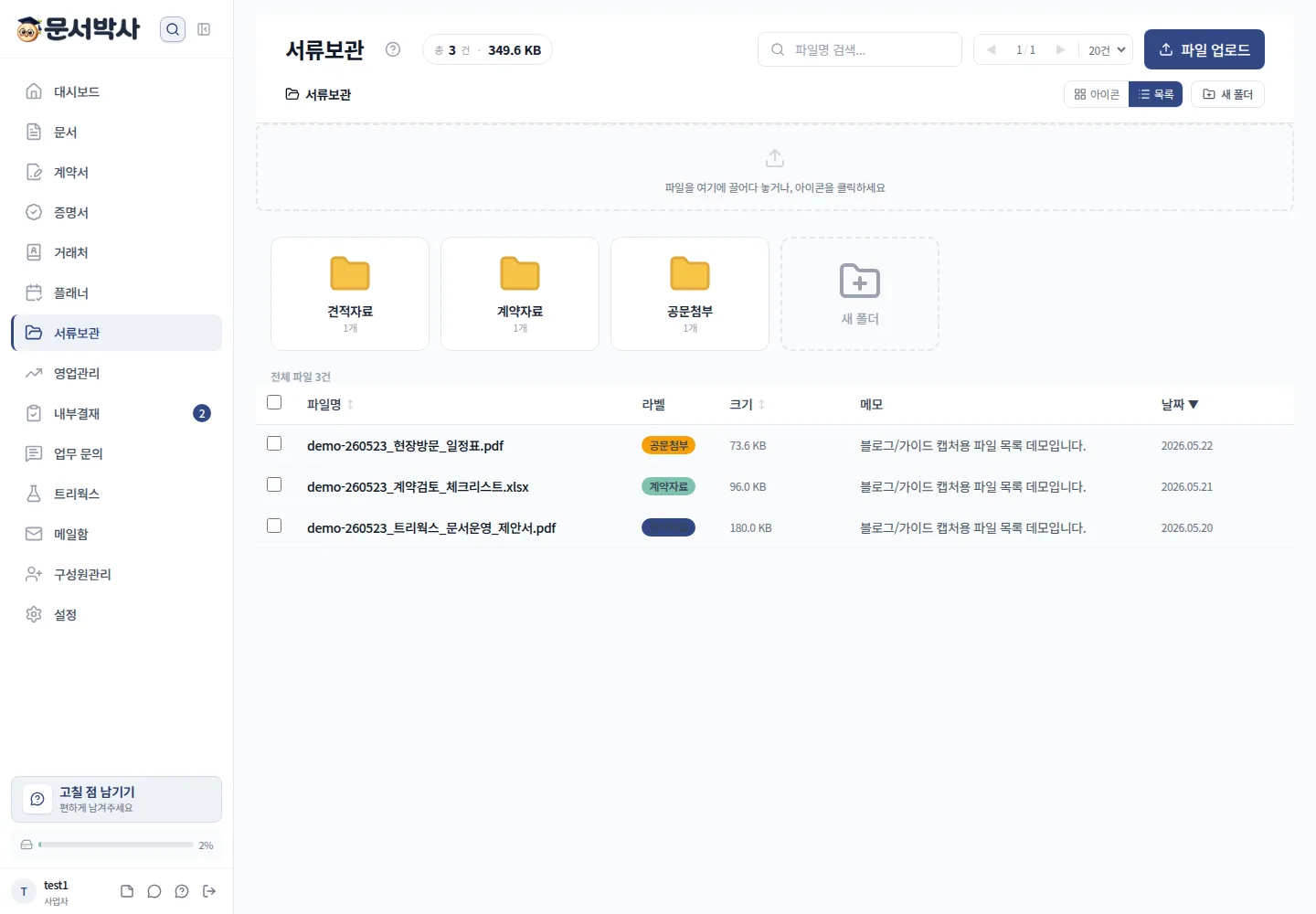Sort by 크기 column
Screen dimensions: 1316x914
[748, 404]
